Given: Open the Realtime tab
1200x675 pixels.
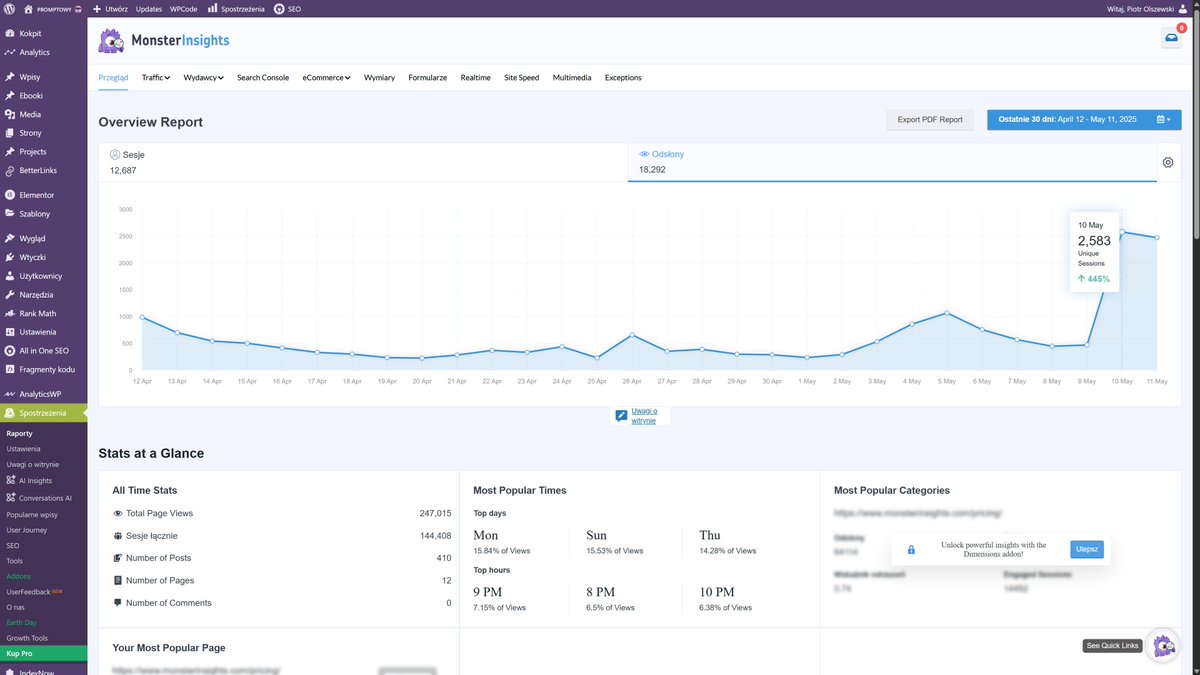Looking at the screenshot, I should [x=475, y=77].
